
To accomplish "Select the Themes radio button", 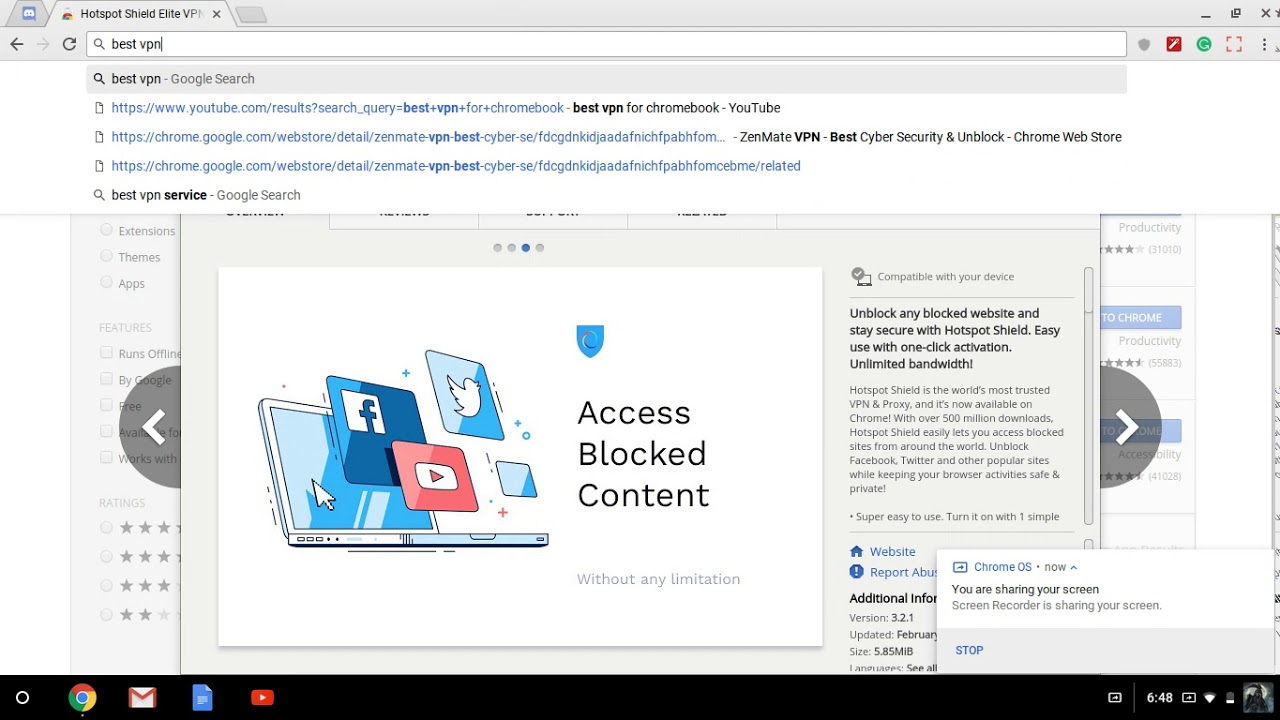I will (x=106, y=256).
